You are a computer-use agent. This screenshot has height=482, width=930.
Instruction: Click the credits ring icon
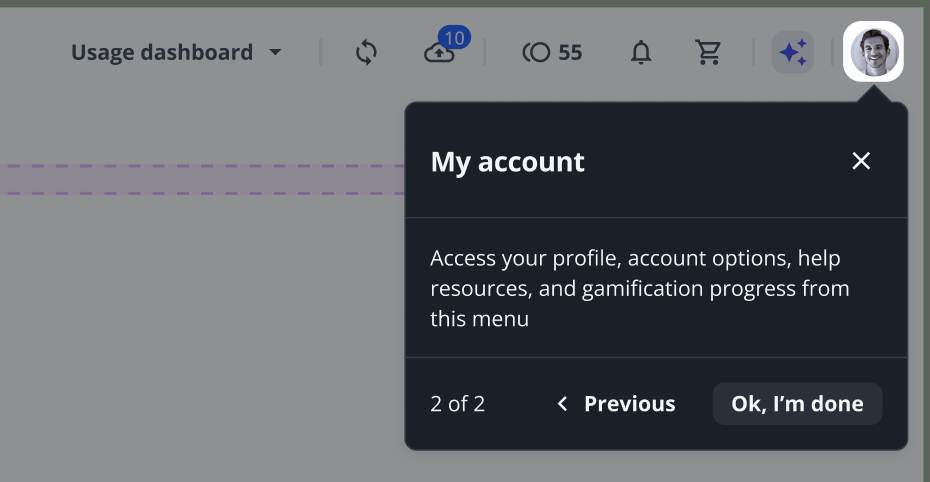tap(537, 52)
